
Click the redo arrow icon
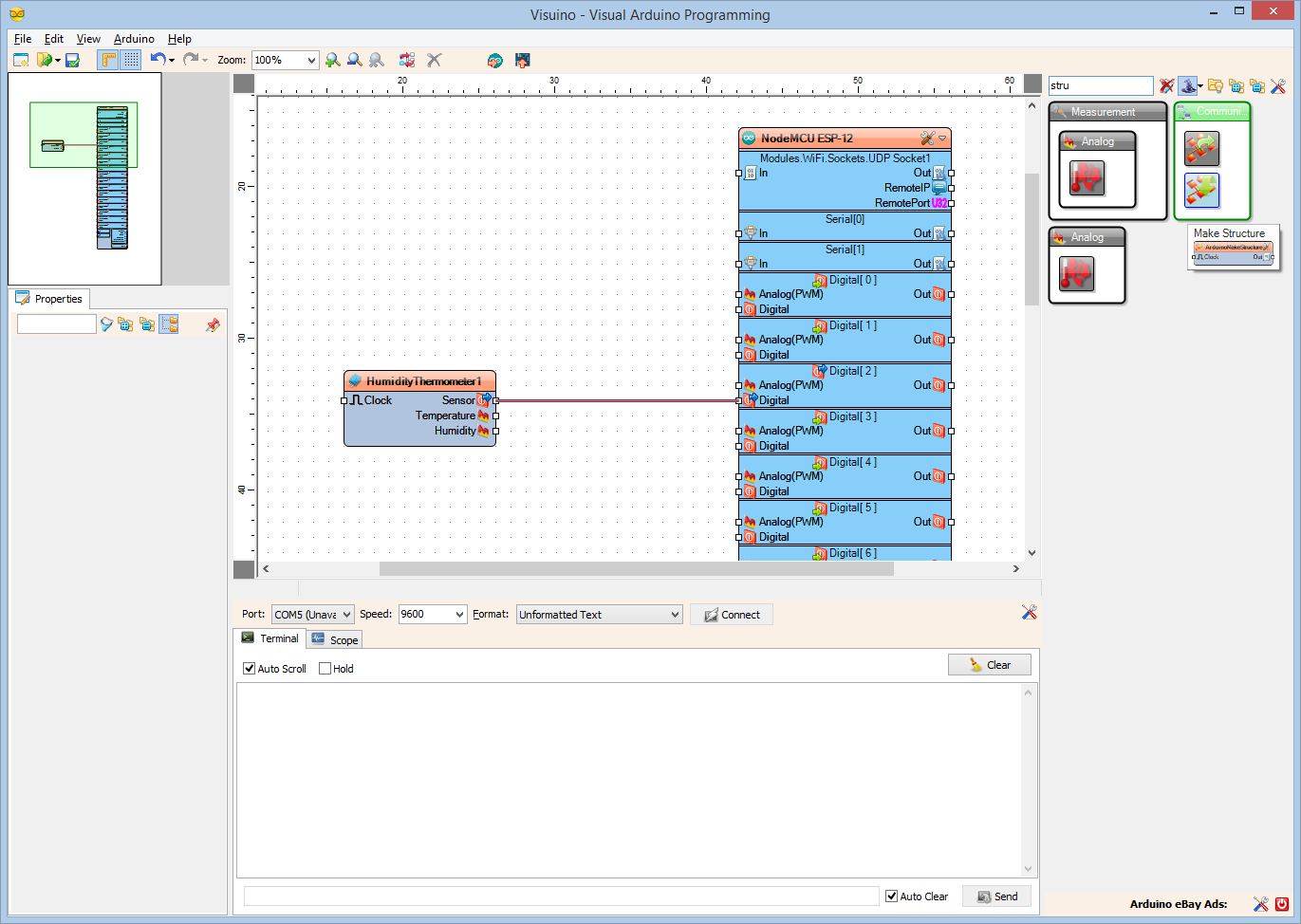[191, 60]
